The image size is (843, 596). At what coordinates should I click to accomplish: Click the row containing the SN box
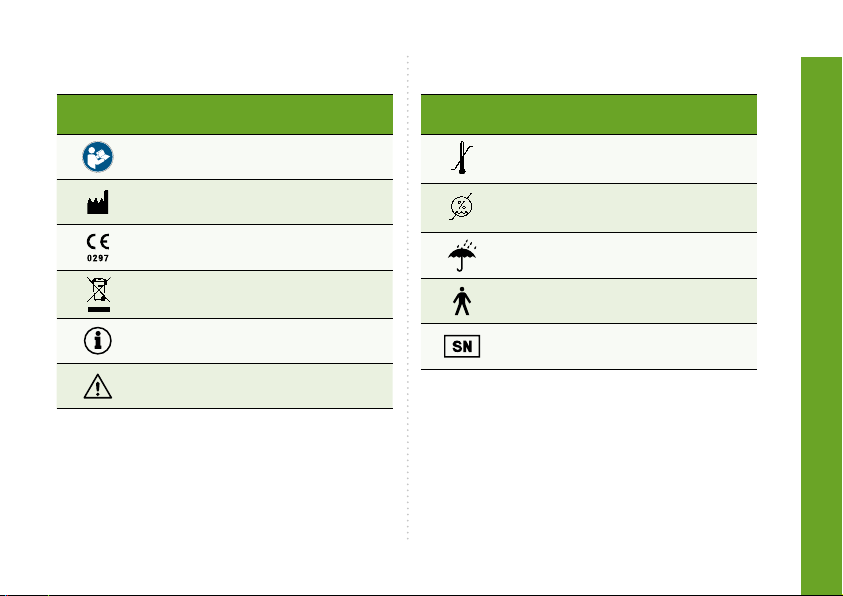tap(589, 347)
